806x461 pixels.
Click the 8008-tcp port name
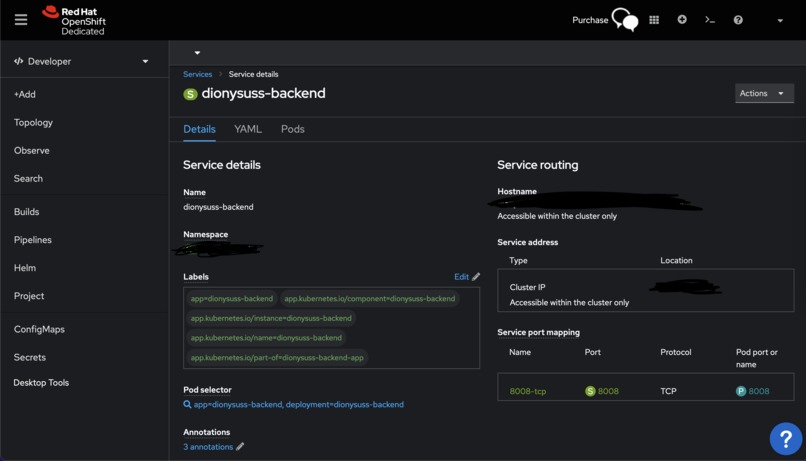[x=528, y=391]
